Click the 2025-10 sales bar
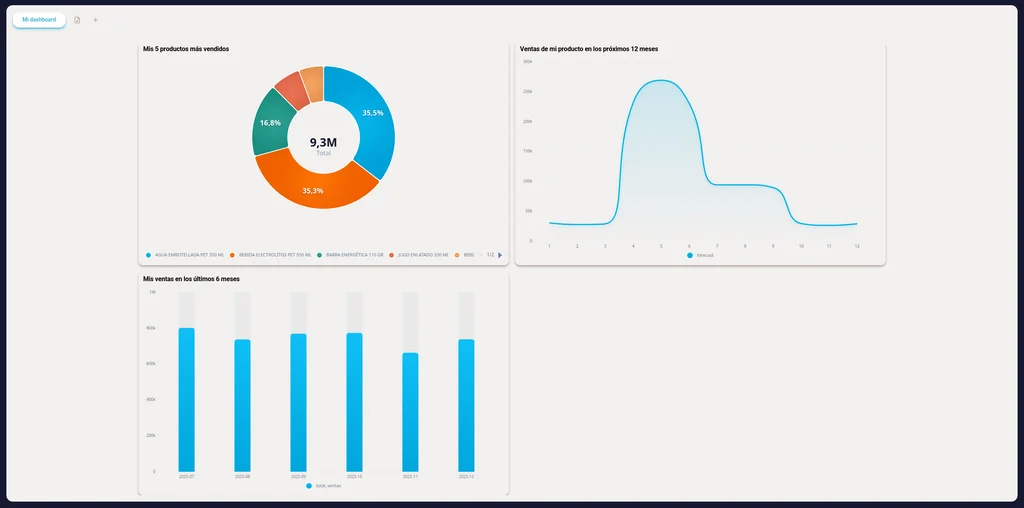The width and height of the screenshot is (1024, 508). click(355, 402)
